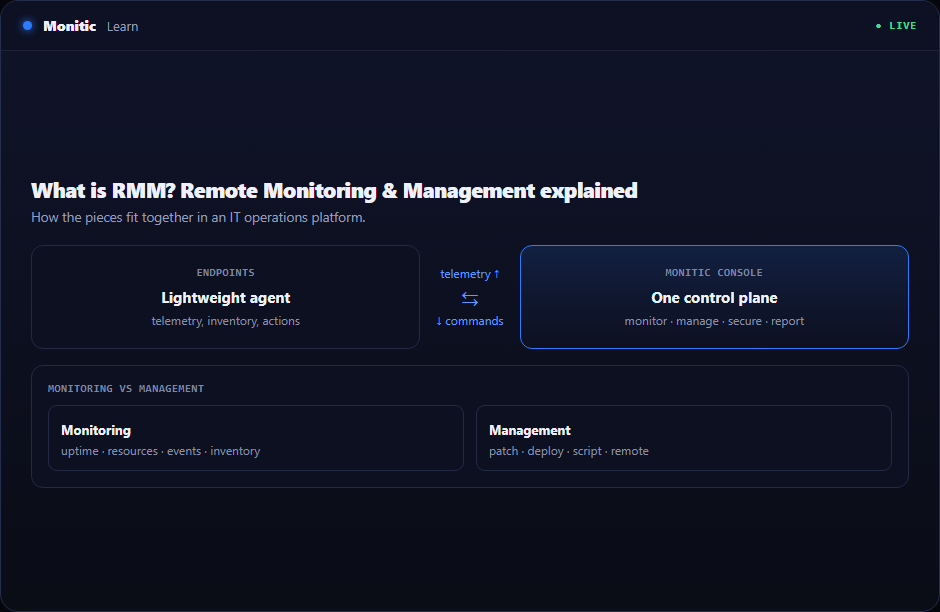Click the blue Monitic logo dot

[x=27, y=26]
